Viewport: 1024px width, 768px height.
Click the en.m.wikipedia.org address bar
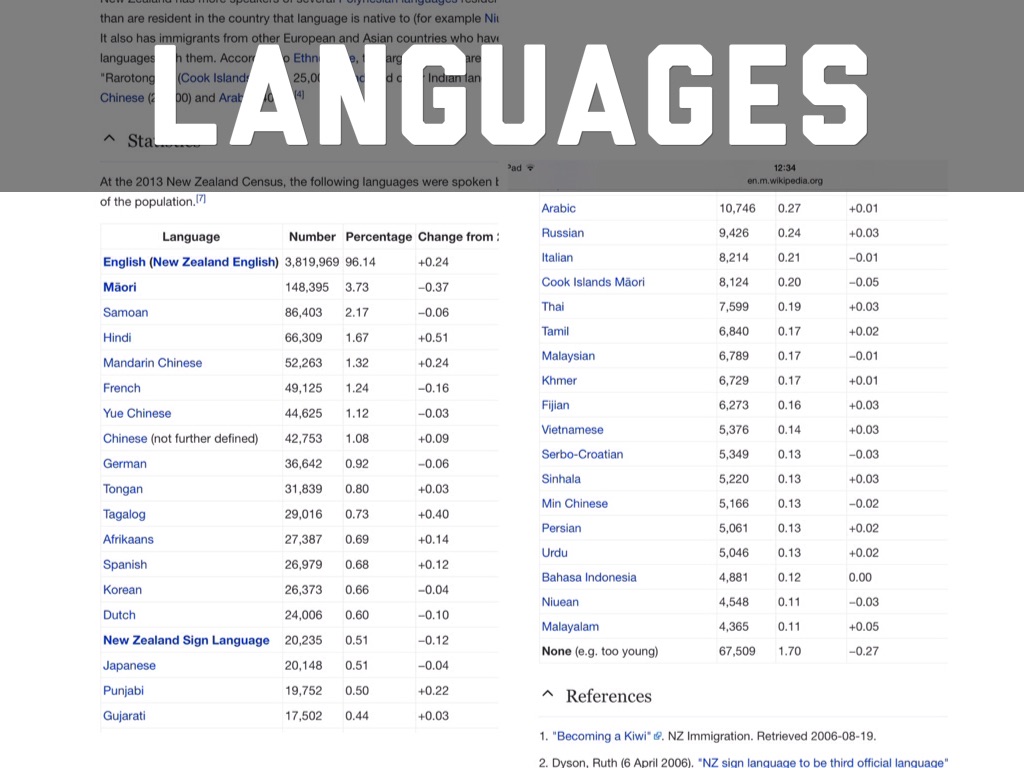[784, 181]
